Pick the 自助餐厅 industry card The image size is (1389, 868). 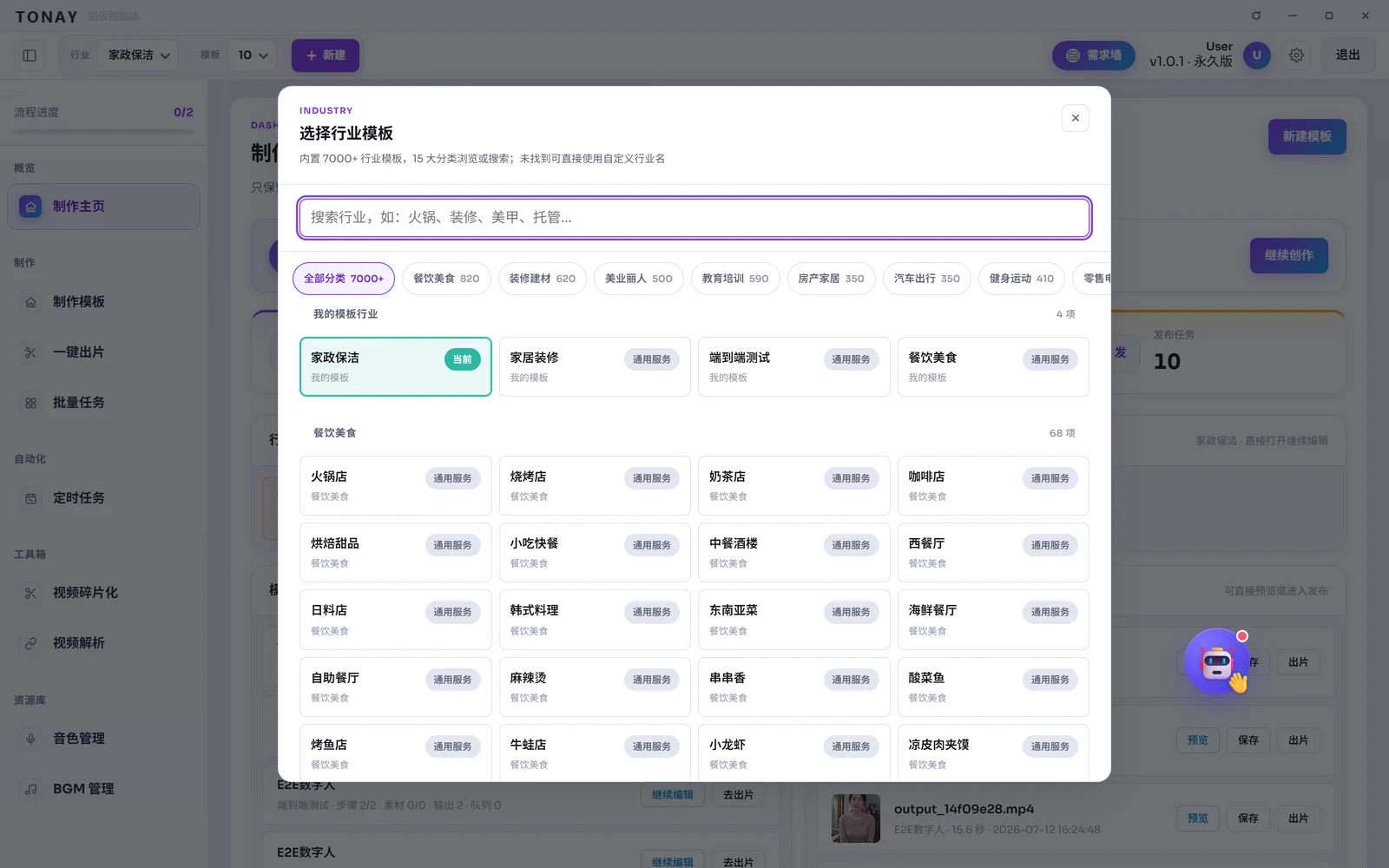396,687
